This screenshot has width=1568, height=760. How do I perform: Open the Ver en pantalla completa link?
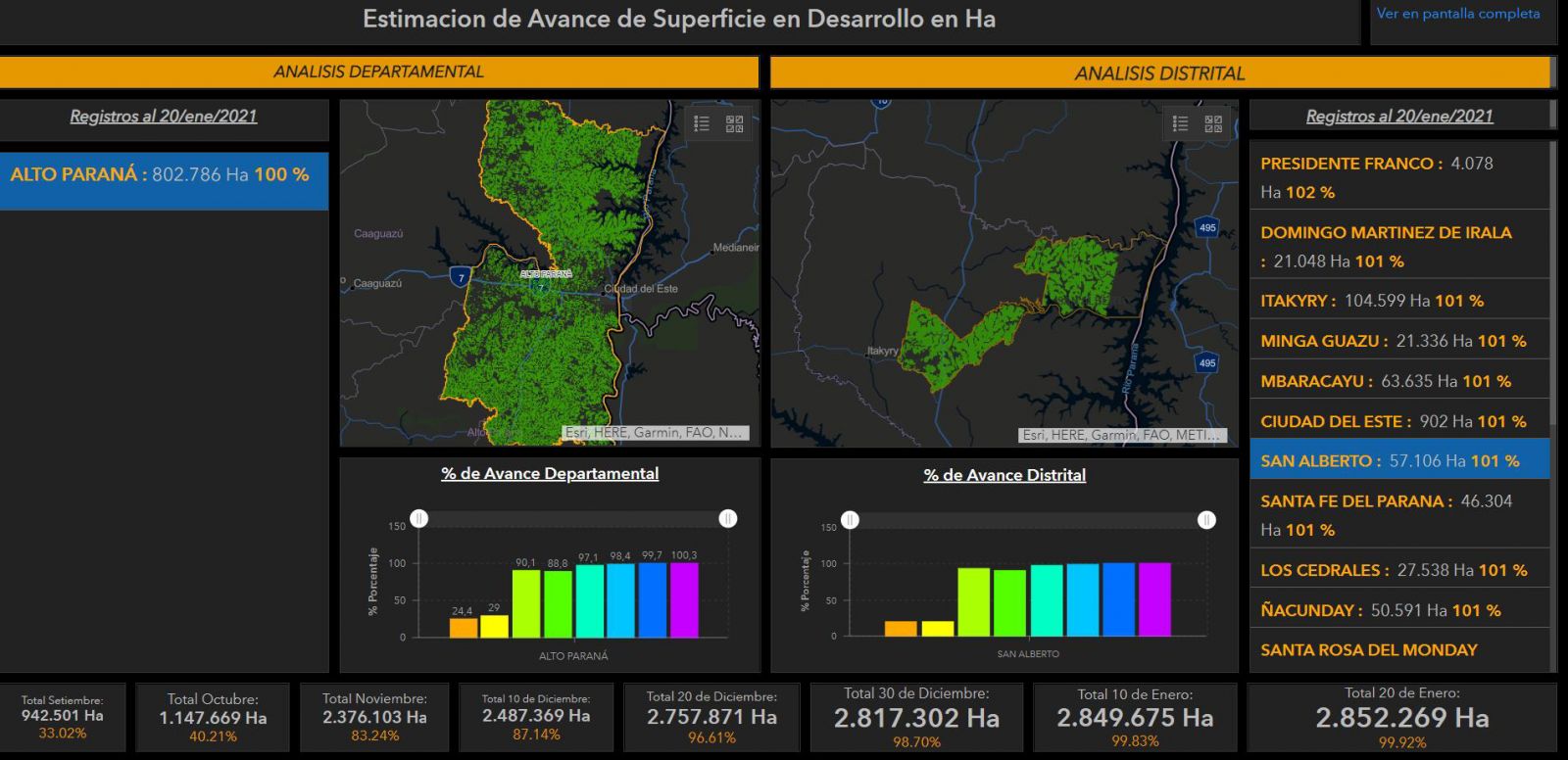1457,14
